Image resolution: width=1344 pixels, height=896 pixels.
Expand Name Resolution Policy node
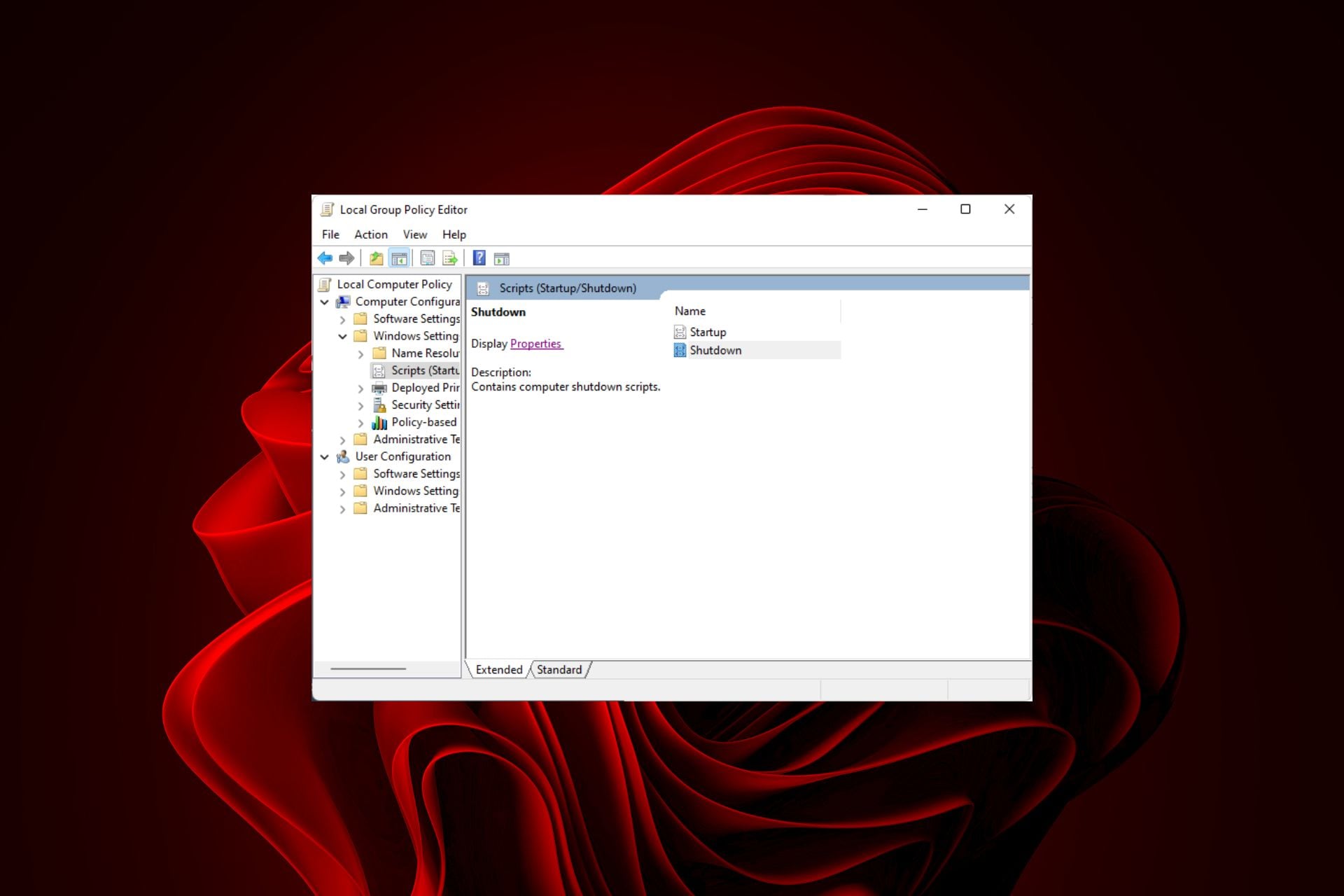(360, 353)
